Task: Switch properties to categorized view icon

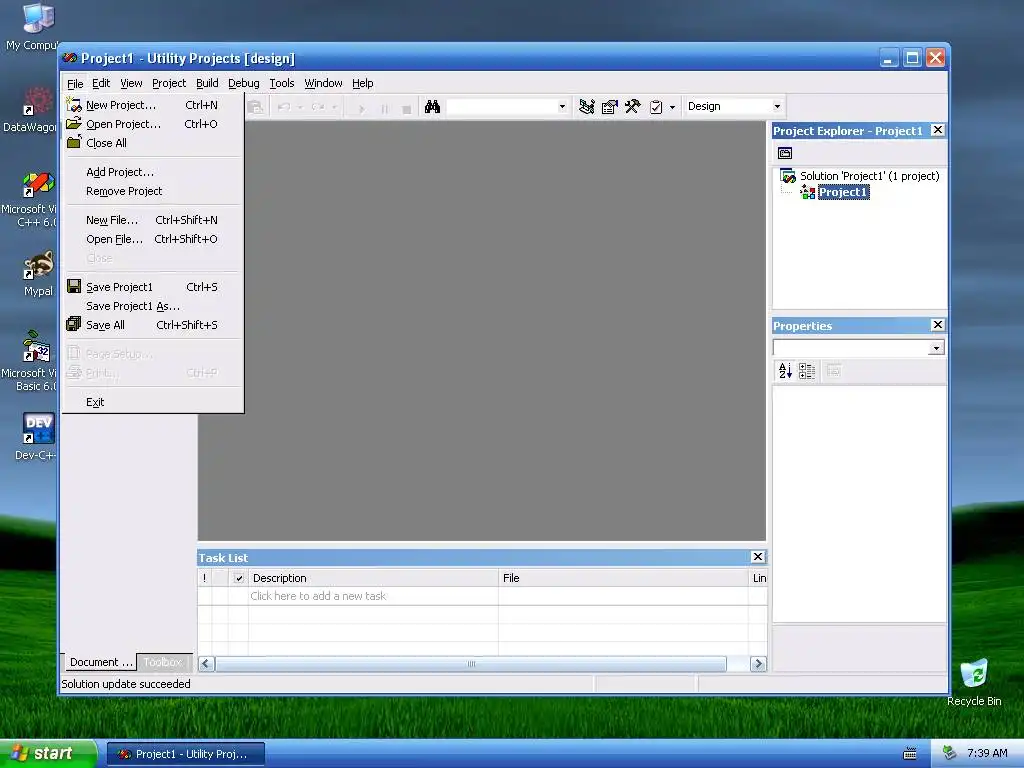Action: 807,371
